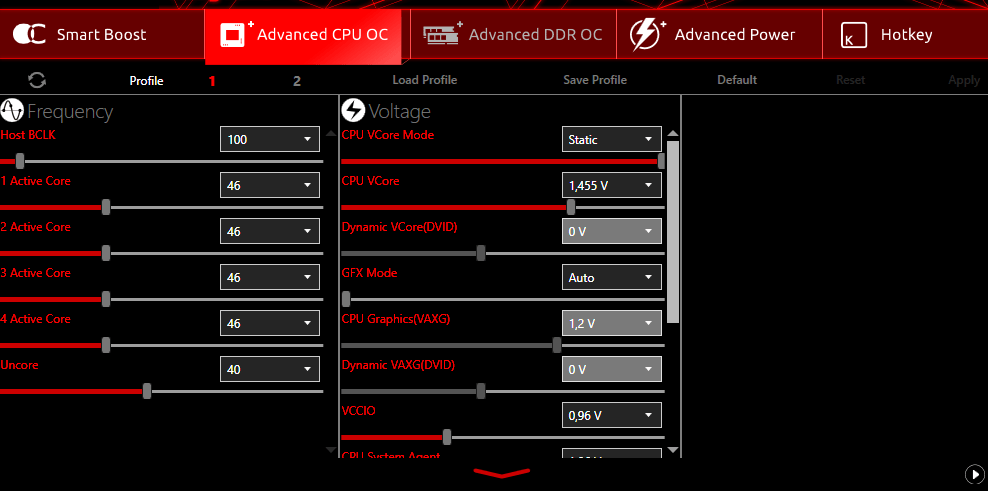The image size is (988, 491).
Task: Expand panel using red chevron at bottom
Action: tap(502, 473)
